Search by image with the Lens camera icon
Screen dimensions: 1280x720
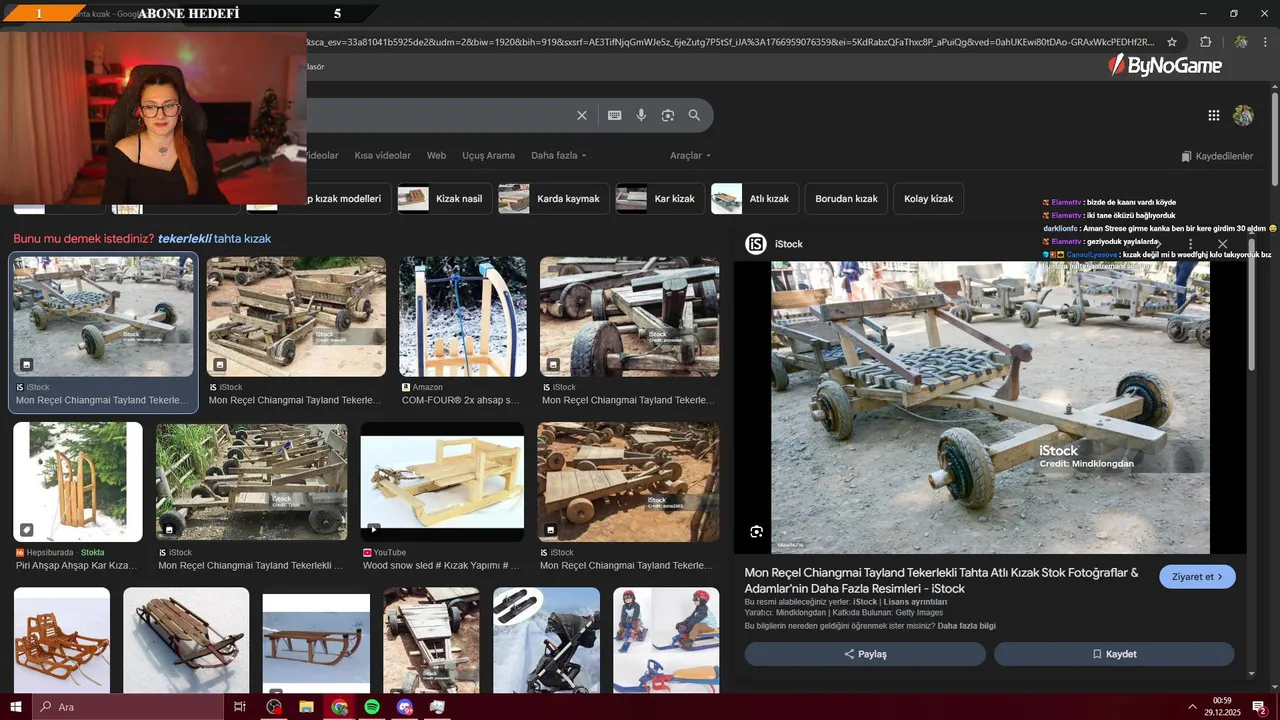pyautogui.click(x=668, y=115)
